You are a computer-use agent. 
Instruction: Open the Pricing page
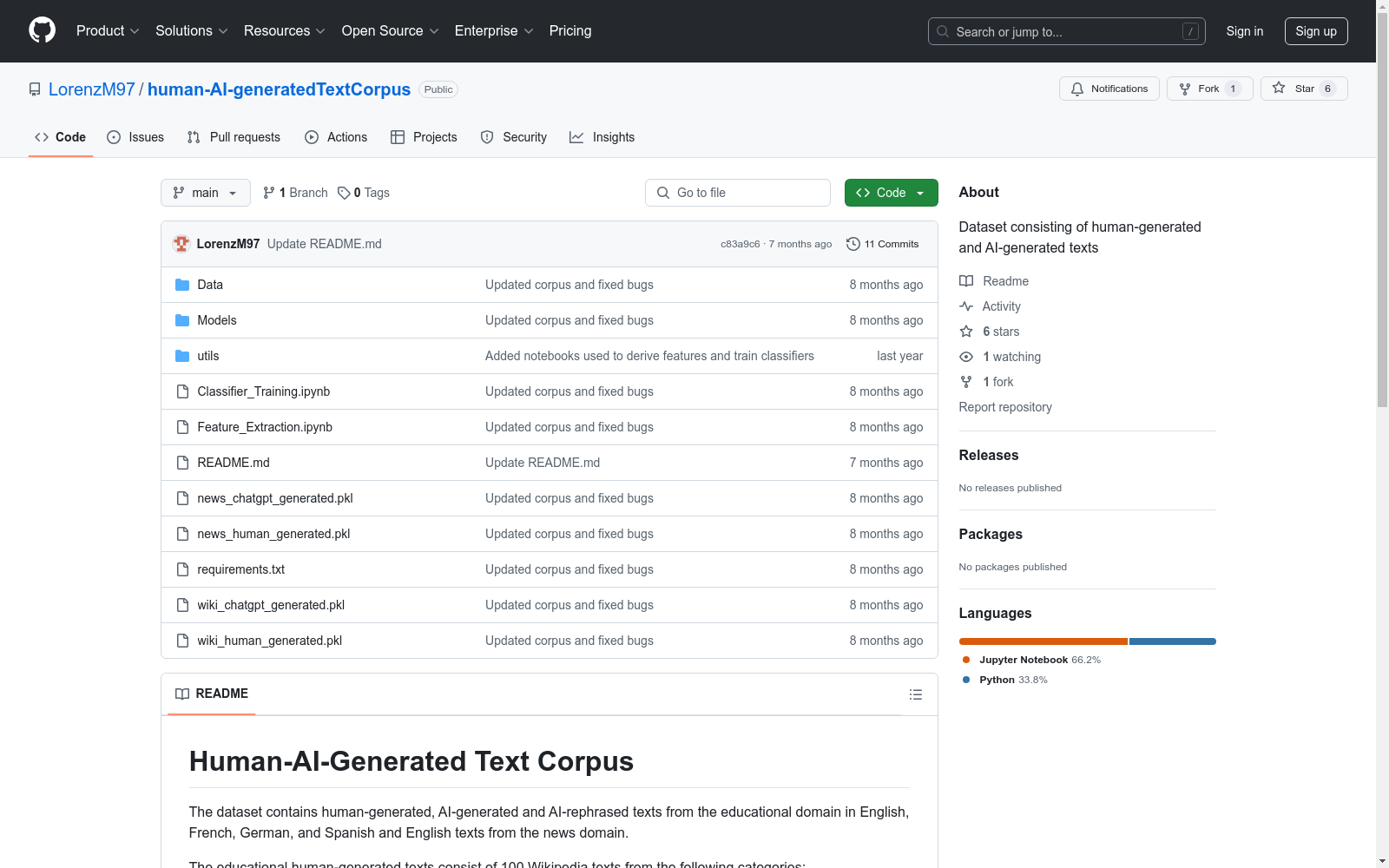pyautogui.click(x=570, y=31)
